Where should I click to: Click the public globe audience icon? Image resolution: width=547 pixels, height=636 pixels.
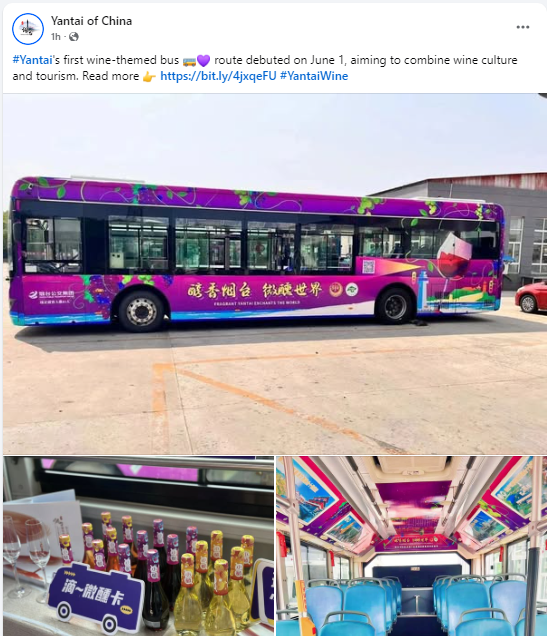(x=73, y=37)
